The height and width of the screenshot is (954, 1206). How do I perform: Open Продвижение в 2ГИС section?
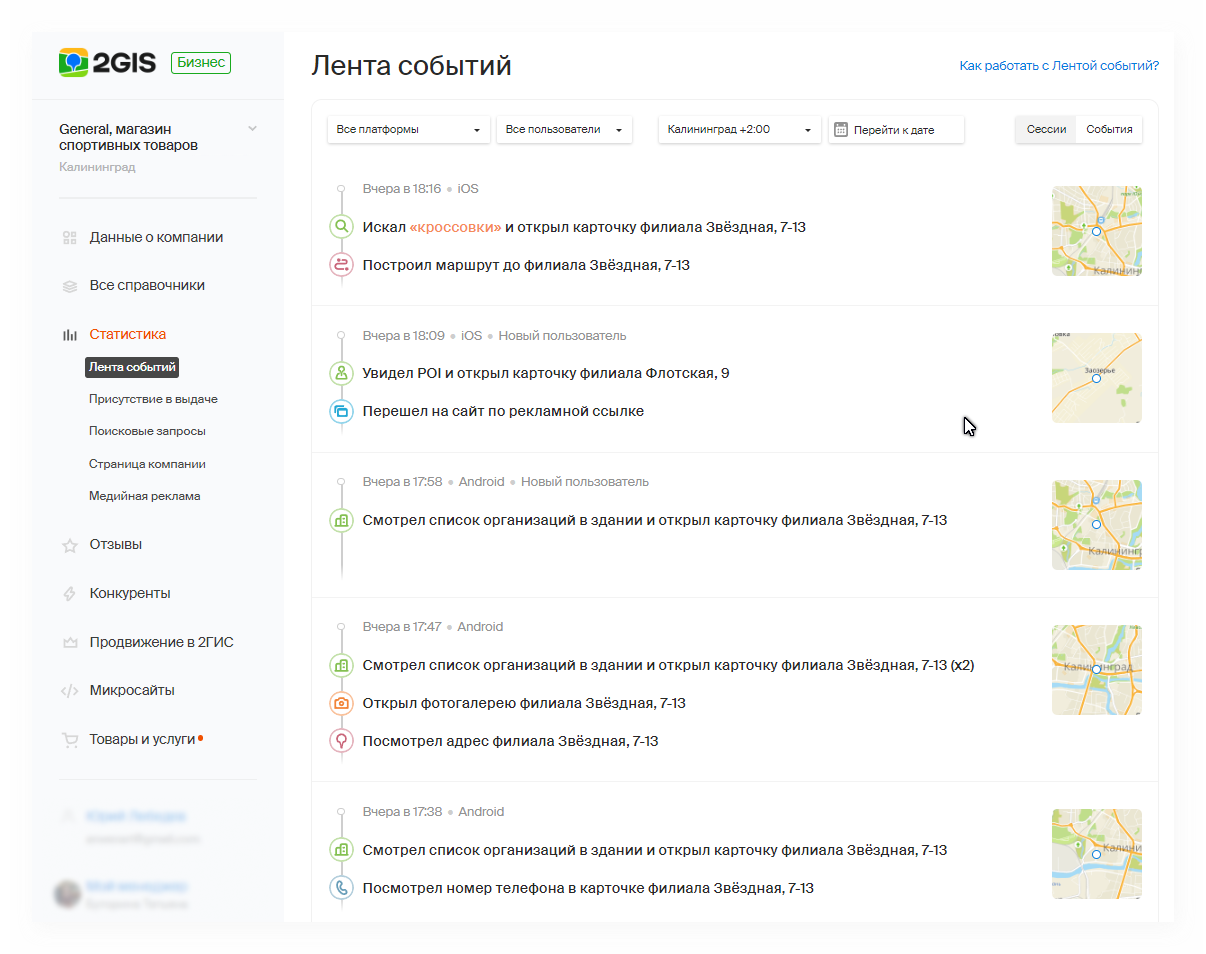(x=161, y=643)
